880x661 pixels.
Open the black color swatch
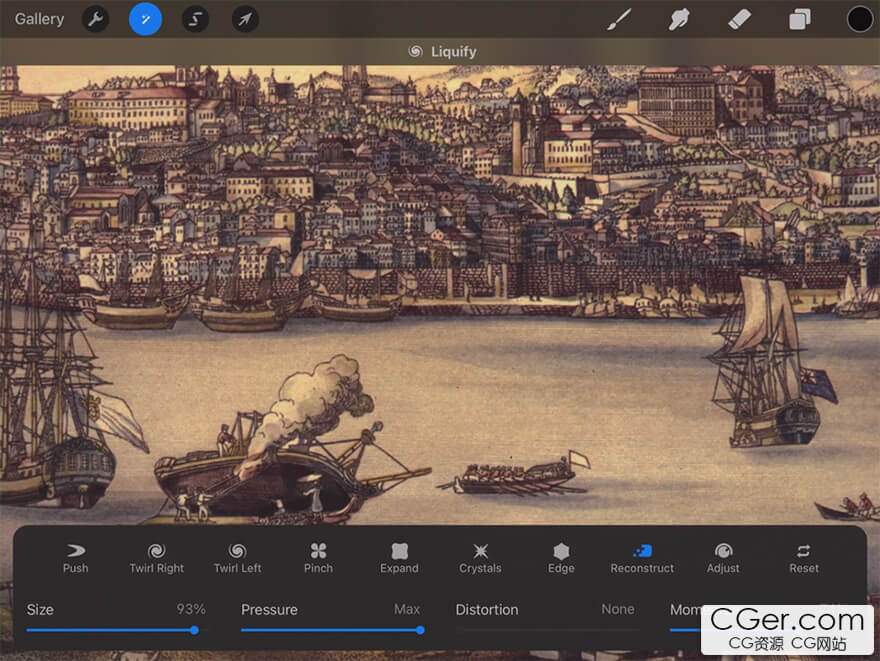[x=859, y=19]
